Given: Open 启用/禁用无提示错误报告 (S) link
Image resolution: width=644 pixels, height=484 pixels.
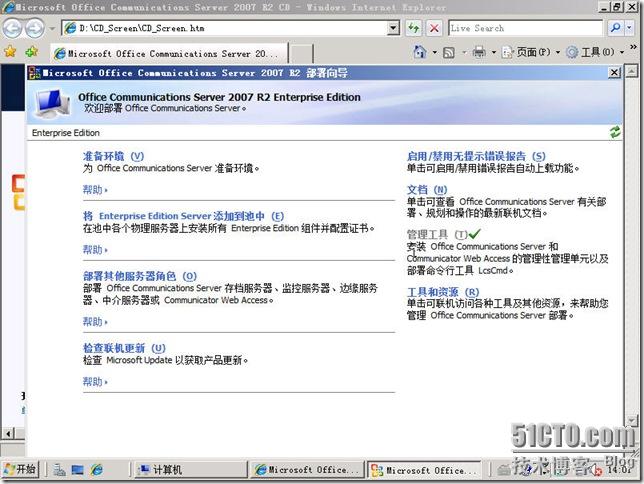Looking at the screenshot, I should (x=476, y=156).
